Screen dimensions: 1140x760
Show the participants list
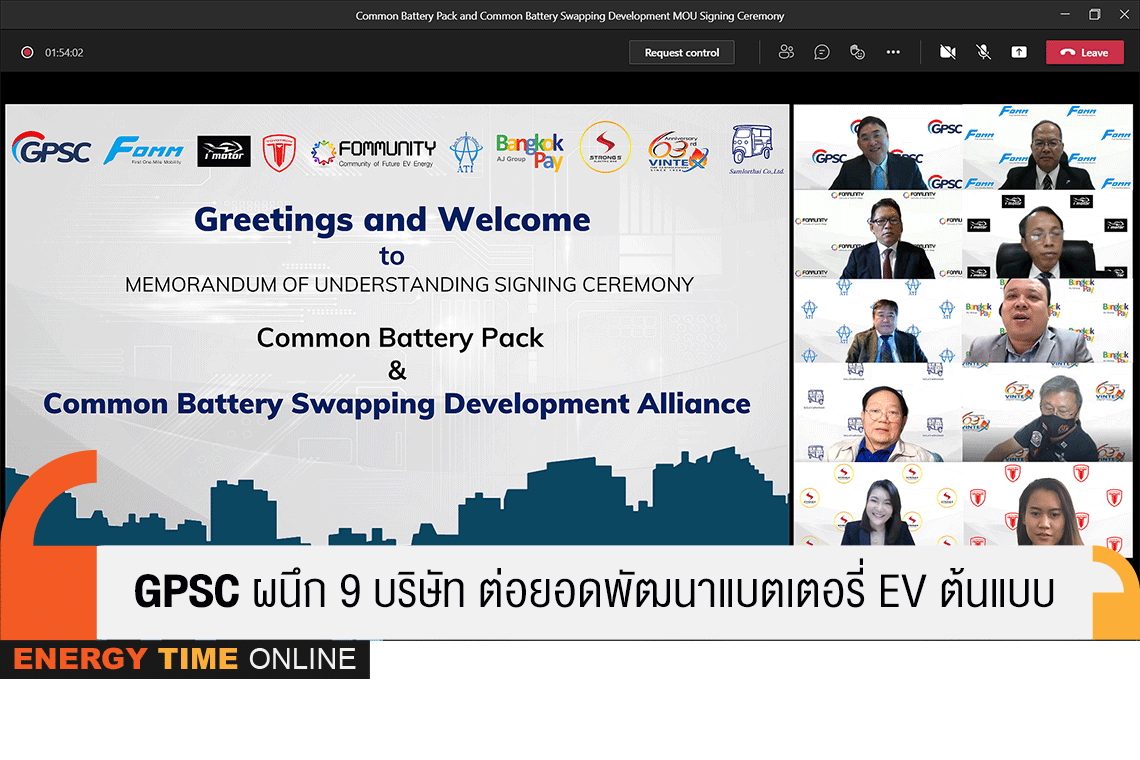(786, 52)
